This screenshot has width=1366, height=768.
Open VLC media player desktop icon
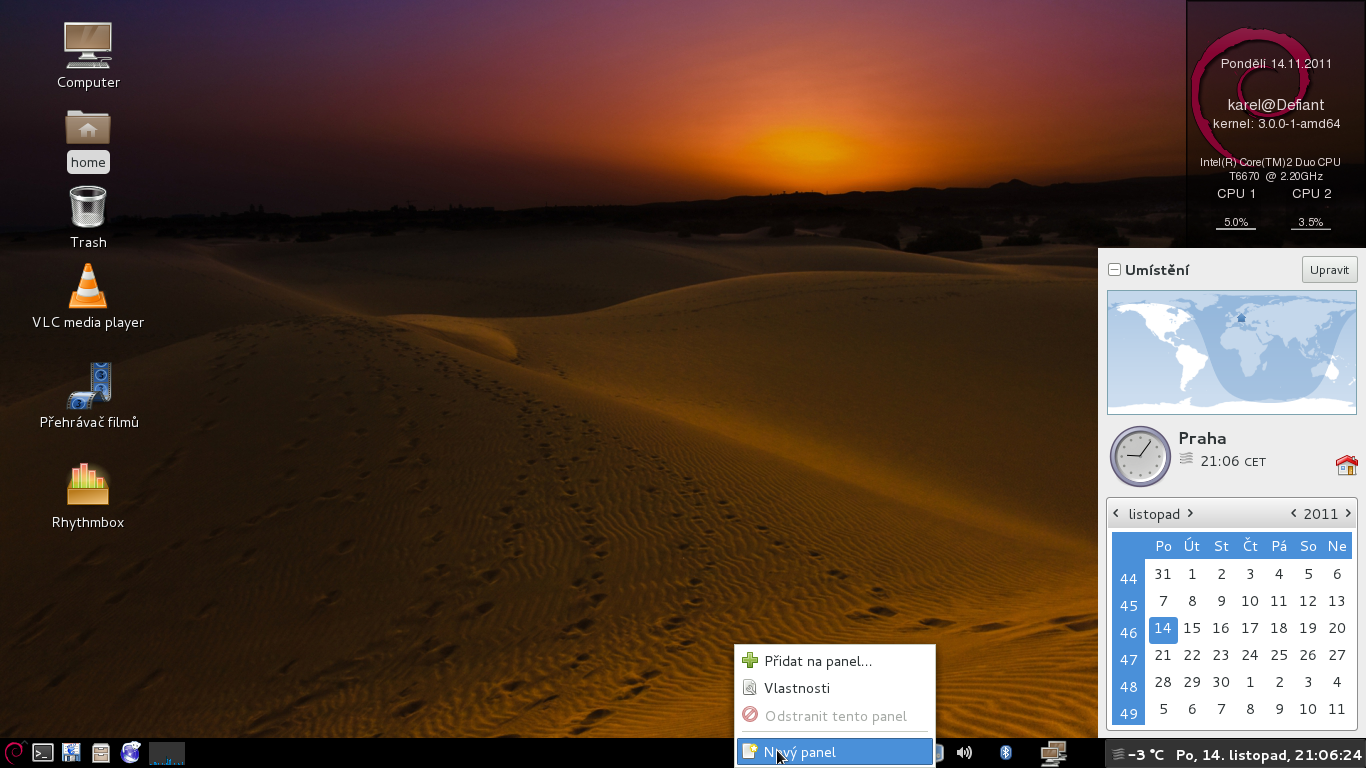[88, 288]
